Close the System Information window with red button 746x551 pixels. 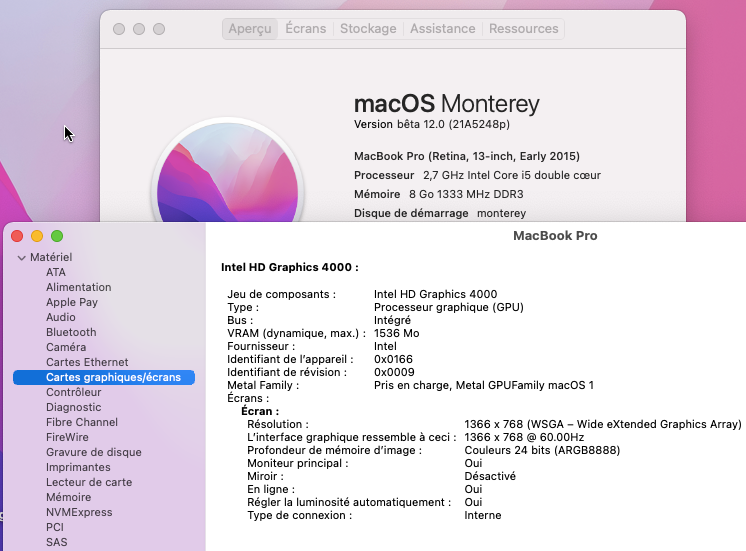click(x=17, y=236)
